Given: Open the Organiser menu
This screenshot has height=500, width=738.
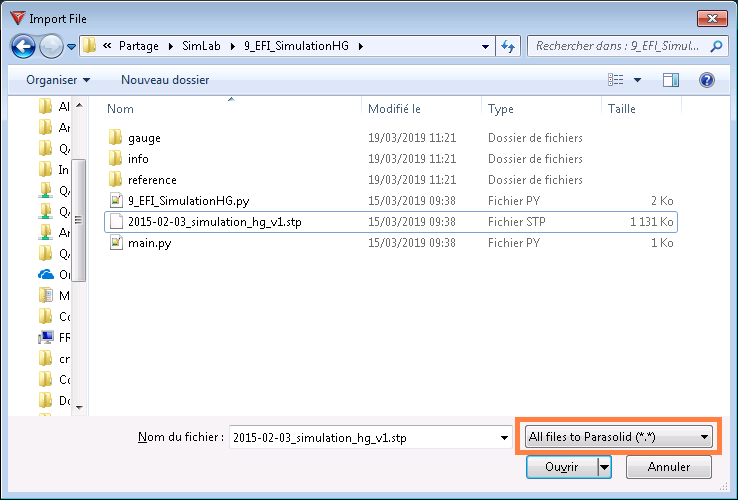Looking at the screenshot, I should 58,79.
